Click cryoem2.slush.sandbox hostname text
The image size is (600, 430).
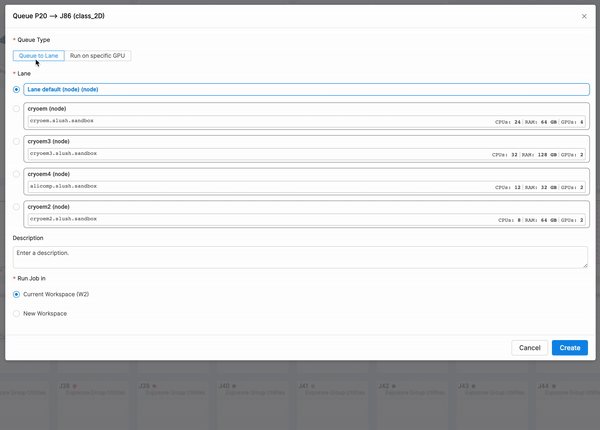click(x=64, y=219)
